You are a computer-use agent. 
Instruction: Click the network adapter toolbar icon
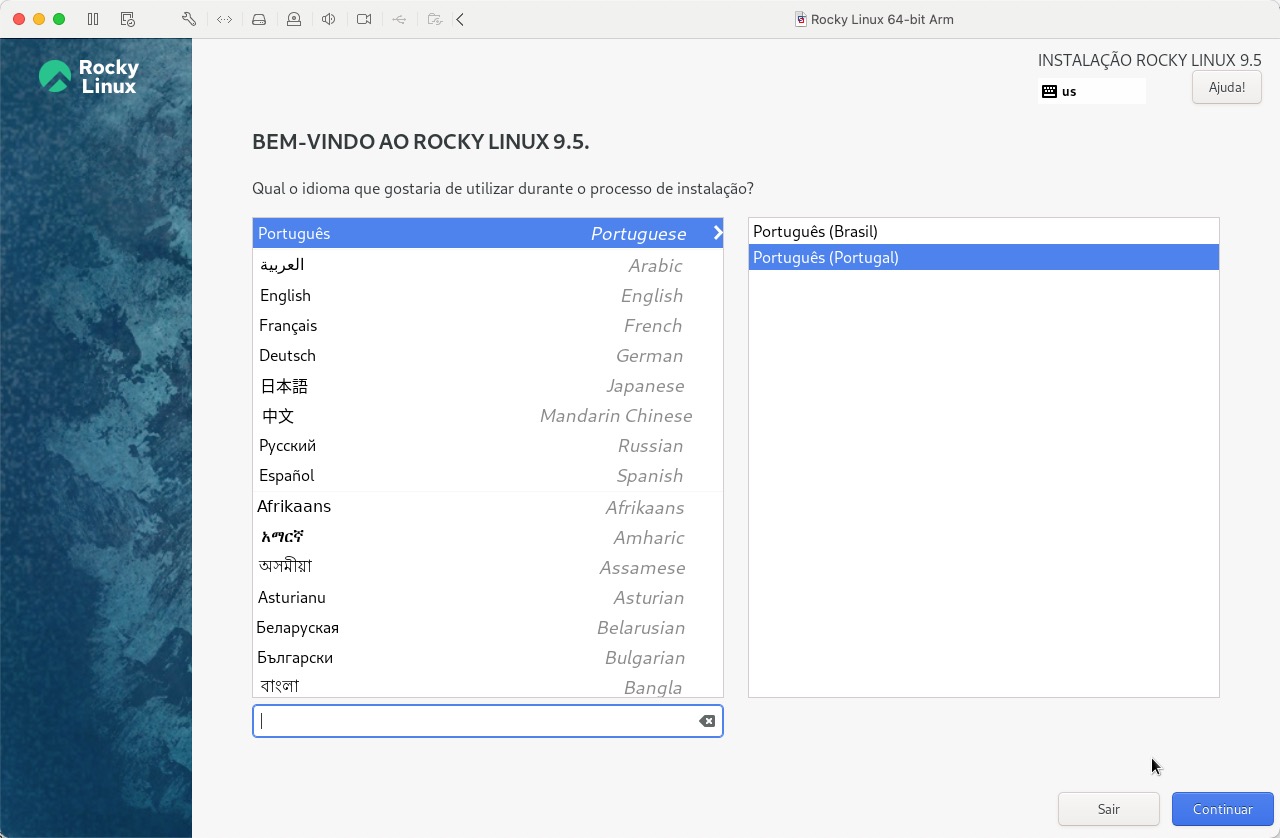224,19
